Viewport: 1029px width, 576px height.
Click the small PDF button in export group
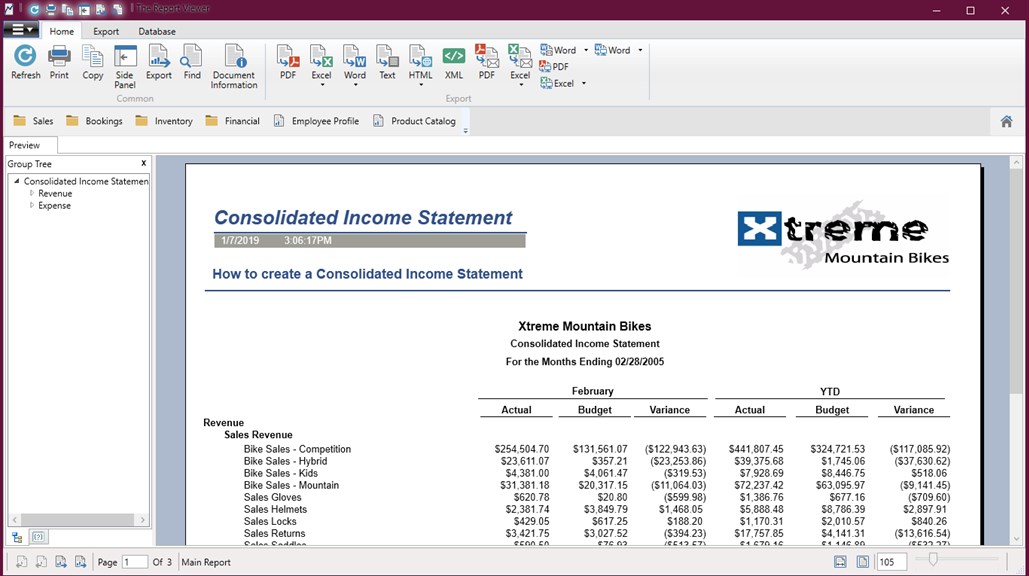tap(554, 66)
